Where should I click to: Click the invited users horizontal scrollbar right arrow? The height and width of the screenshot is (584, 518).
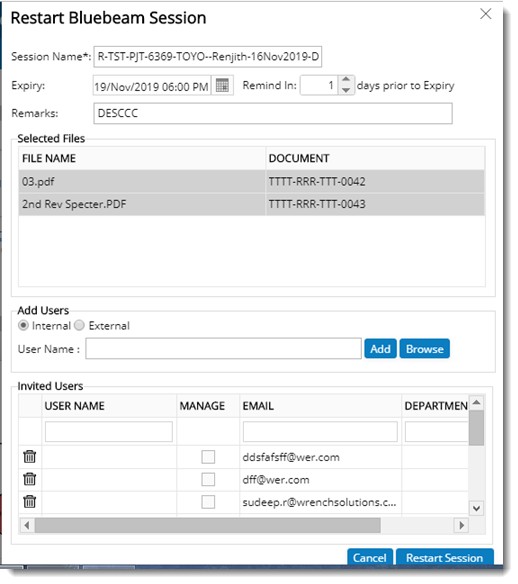point(461,525)
